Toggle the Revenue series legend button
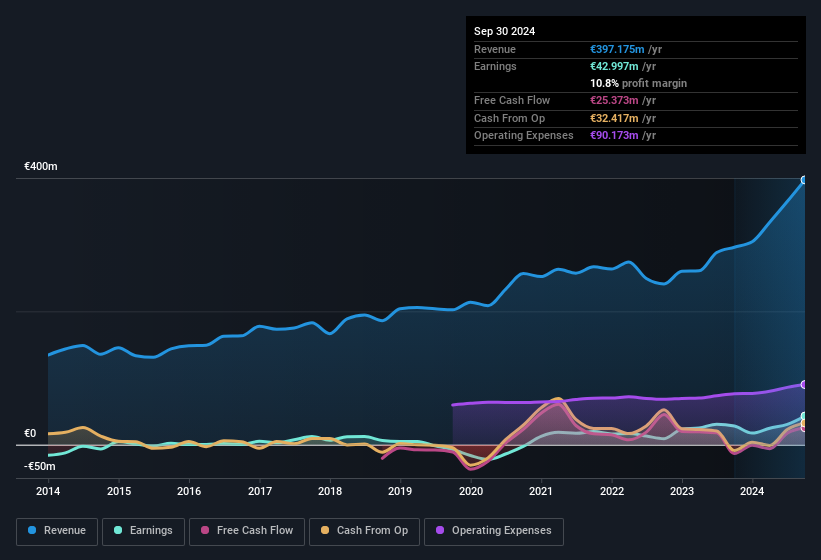This screenshot has height=560, width=821. tap(57, 531)
